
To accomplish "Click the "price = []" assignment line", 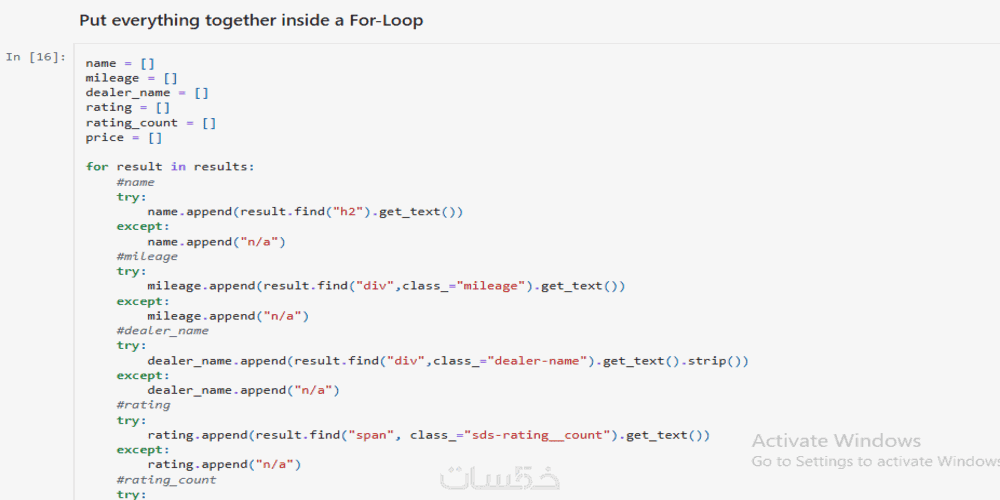I will 124,138.
